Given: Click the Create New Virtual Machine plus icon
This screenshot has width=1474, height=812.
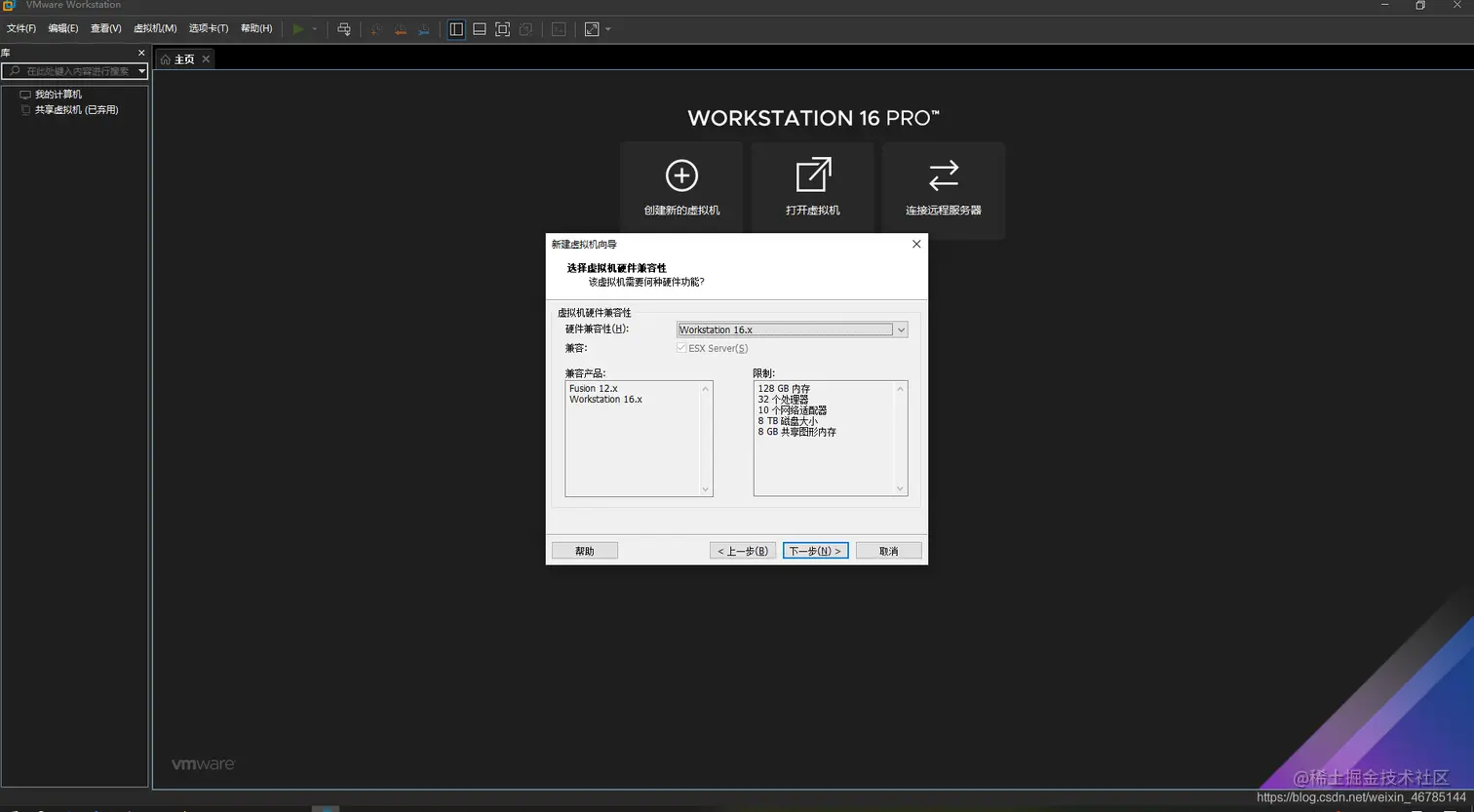Looking at the screenshot, I should [x=681, y=175].
